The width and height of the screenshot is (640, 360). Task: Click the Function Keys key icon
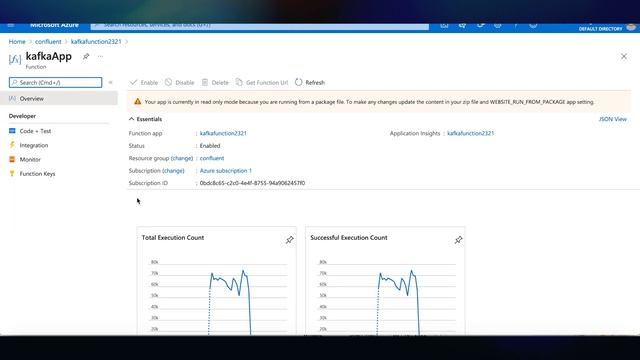pos(12,173)
